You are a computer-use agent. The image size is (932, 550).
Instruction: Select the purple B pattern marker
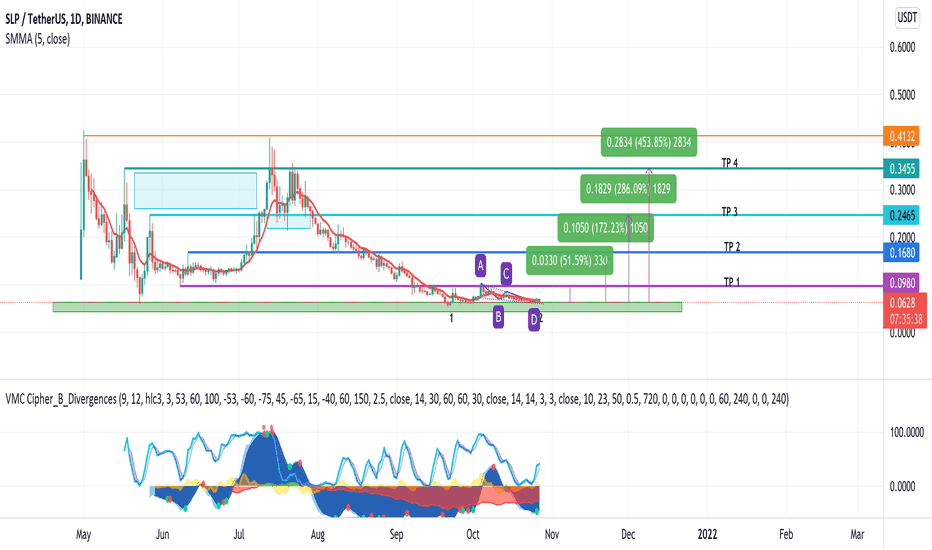pyautogui.click(x=498, y=317)
